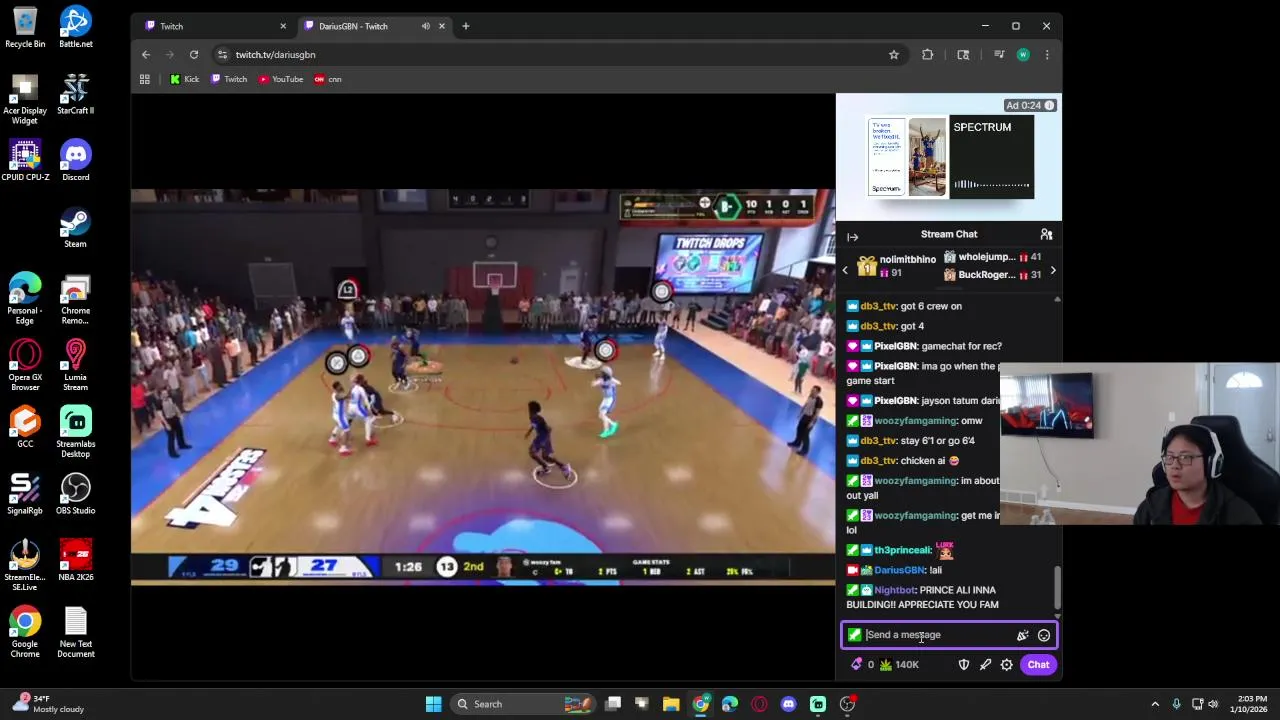This screenshot has height=720, width=1280.
Task: Open the 2:03 PM clock and calendar
Action: tap(1251, 704)
